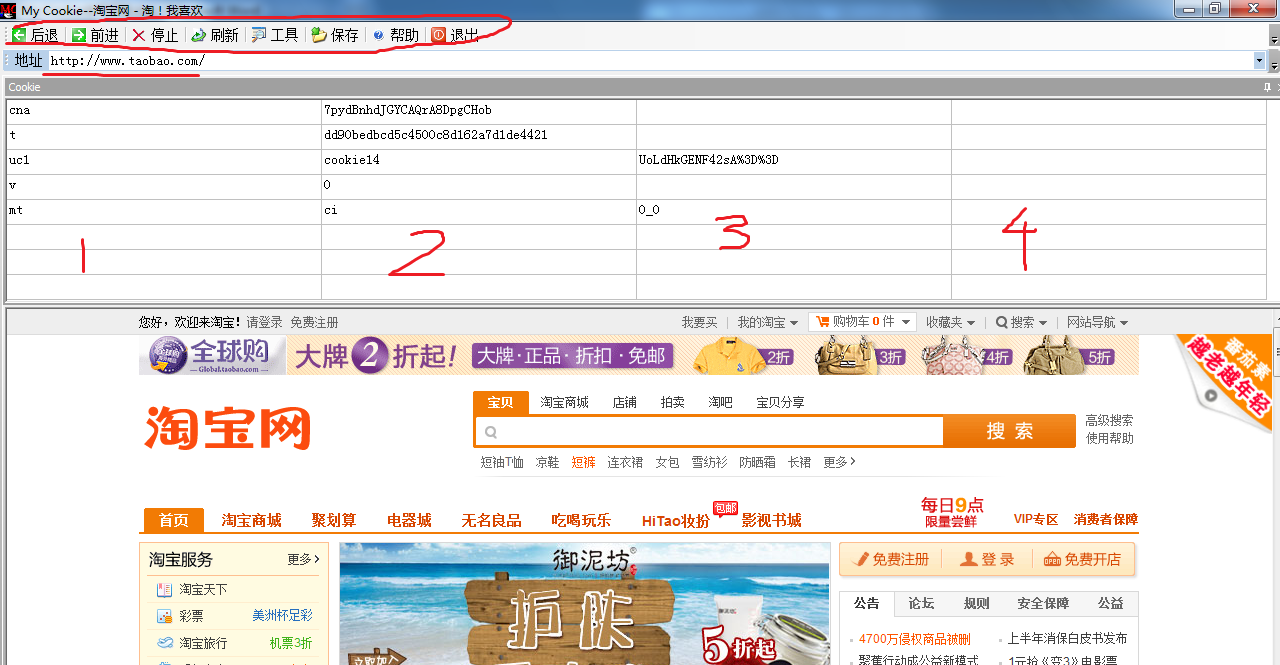Image resolution: width=1280 pixels, height=665 pixels.
Task: Select the 宝贝分享 search tab
Action: pyautogui.click(x=780, y=402)
